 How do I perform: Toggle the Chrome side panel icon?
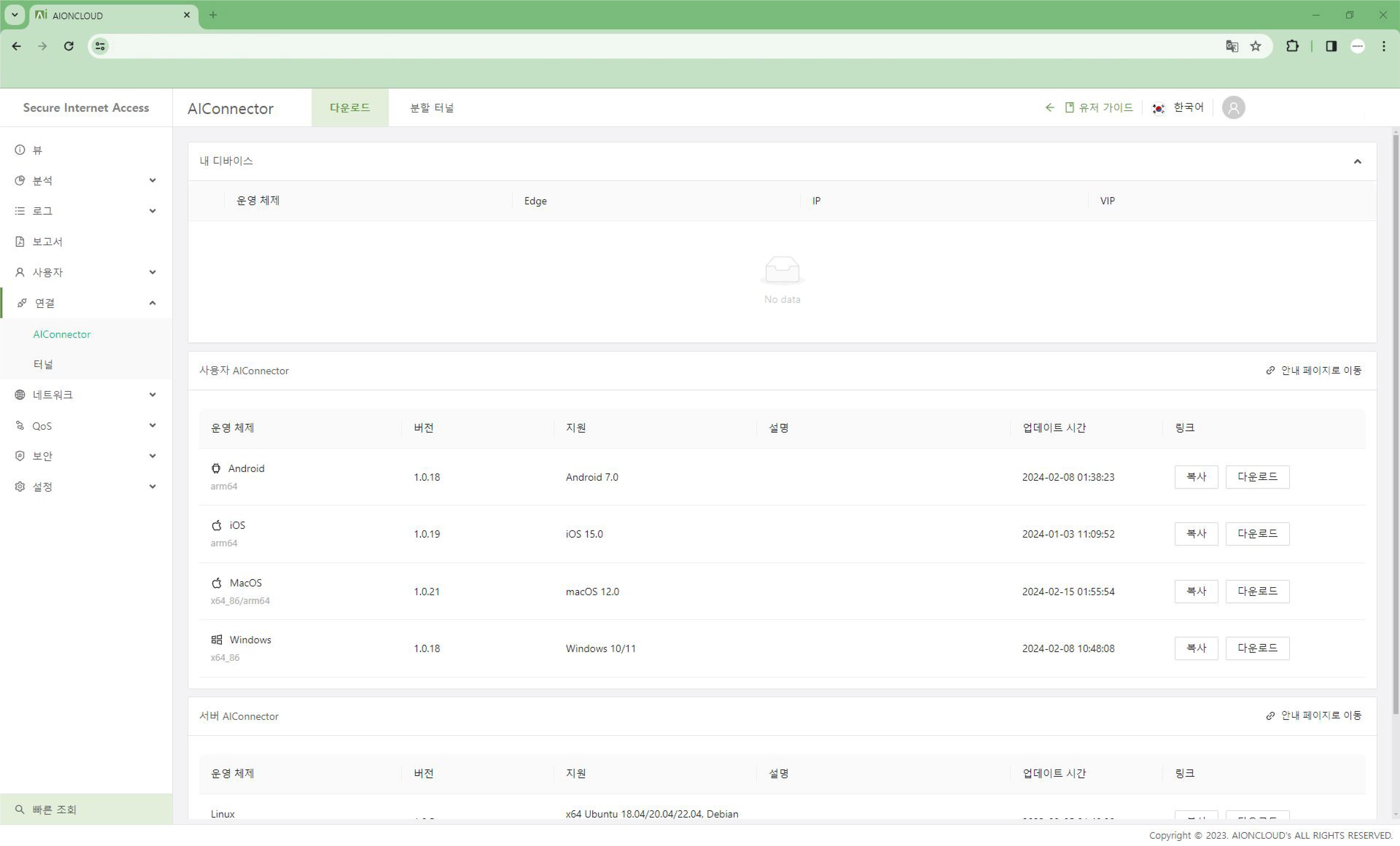pos(1331,46)
